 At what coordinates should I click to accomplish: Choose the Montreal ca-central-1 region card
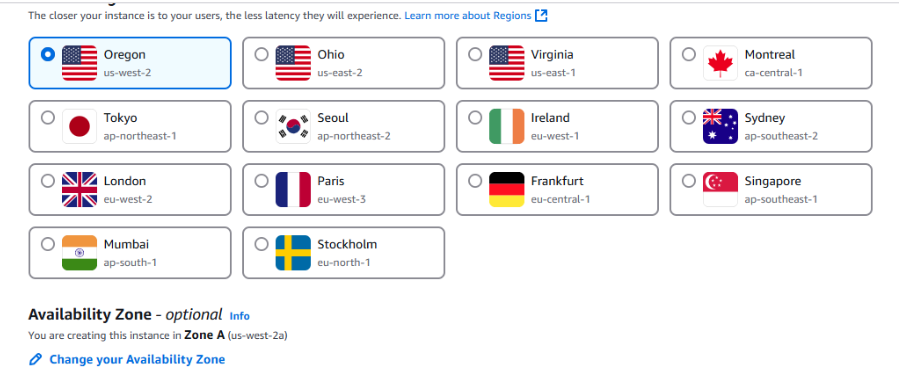tap(770, 63)
